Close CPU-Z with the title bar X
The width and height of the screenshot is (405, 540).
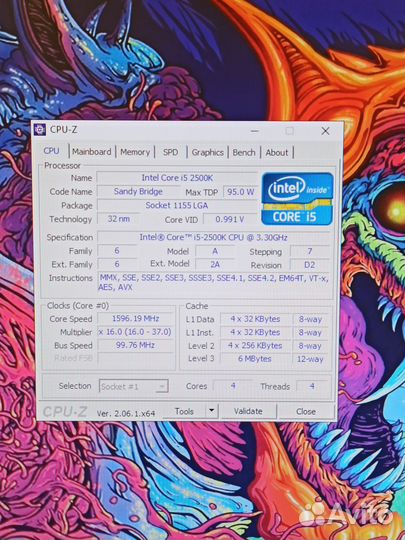click(325, 131)
